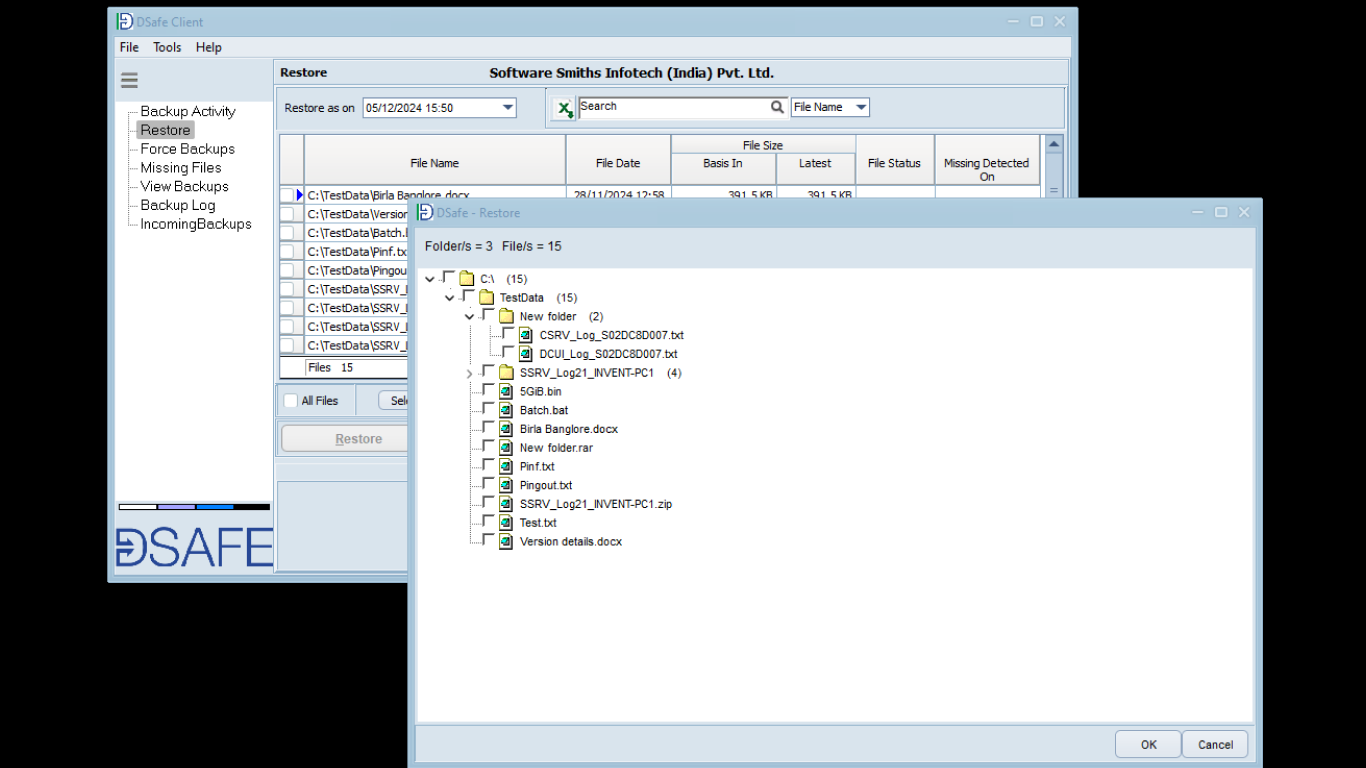Select Backup Log in sidebar

click(x=178, y=205)
